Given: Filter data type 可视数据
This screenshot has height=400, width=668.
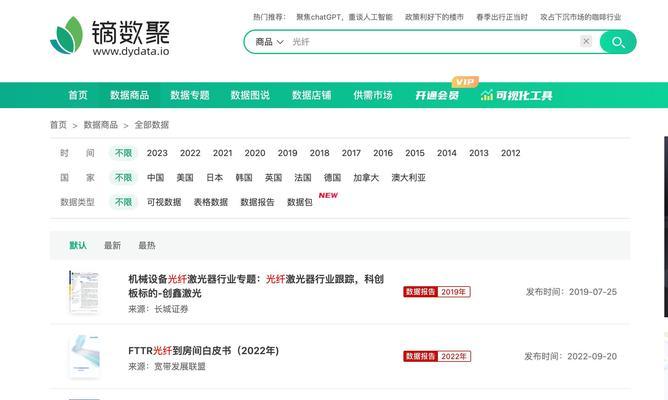Looking at the screenshot, I should pyautogui.click(x=164, y=202).
